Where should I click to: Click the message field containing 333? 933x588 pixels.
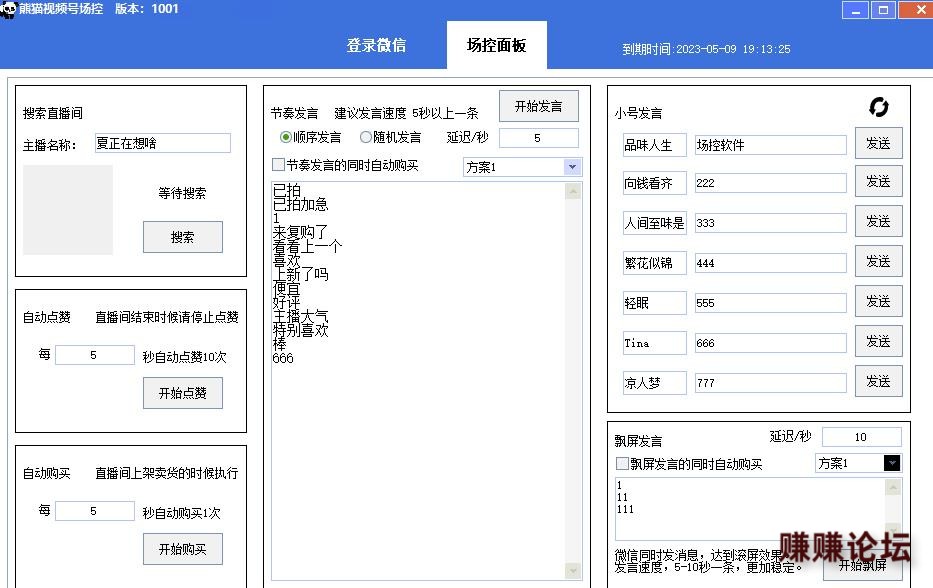pos(771,223)
